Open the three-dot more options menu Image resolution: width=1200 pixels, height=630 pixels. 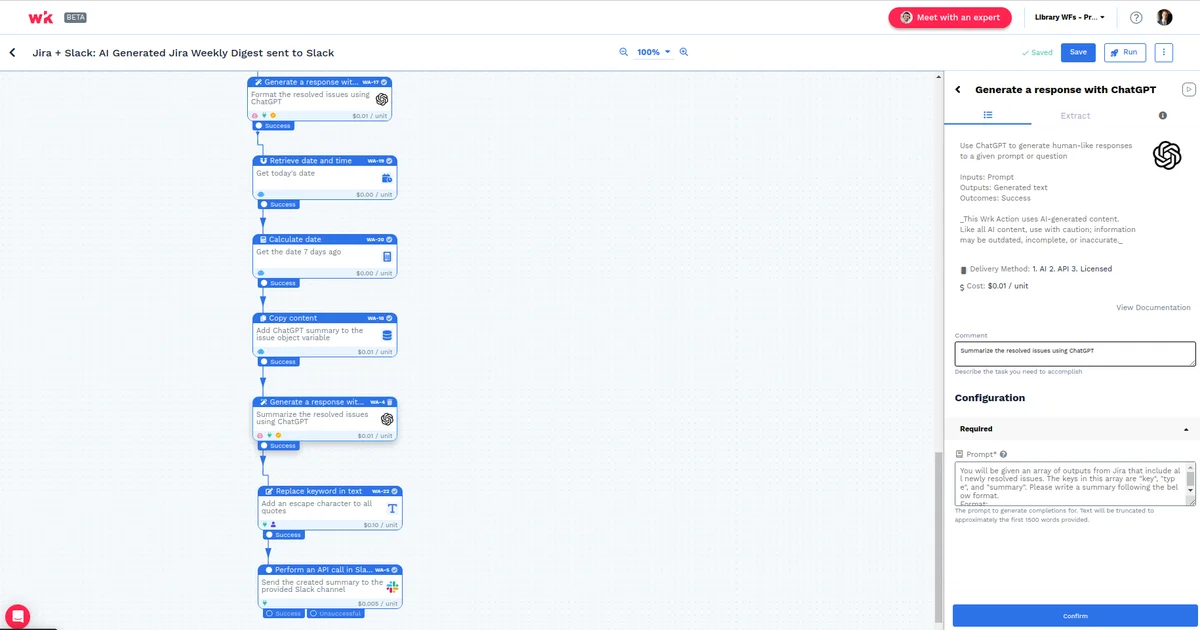click(x=1164, y=52)
